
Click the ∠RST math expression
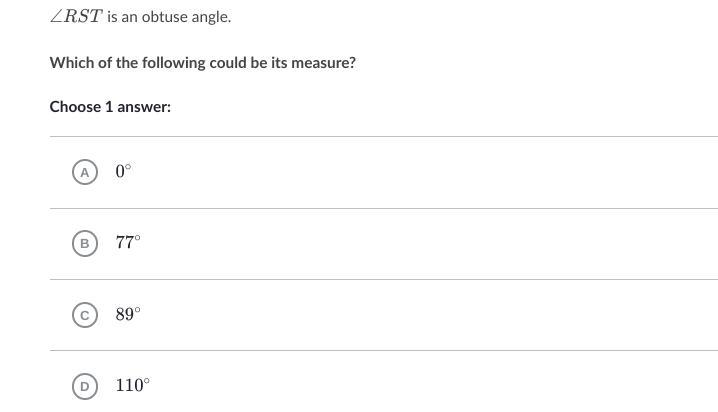pyautogui.click(x=76, y=17)
